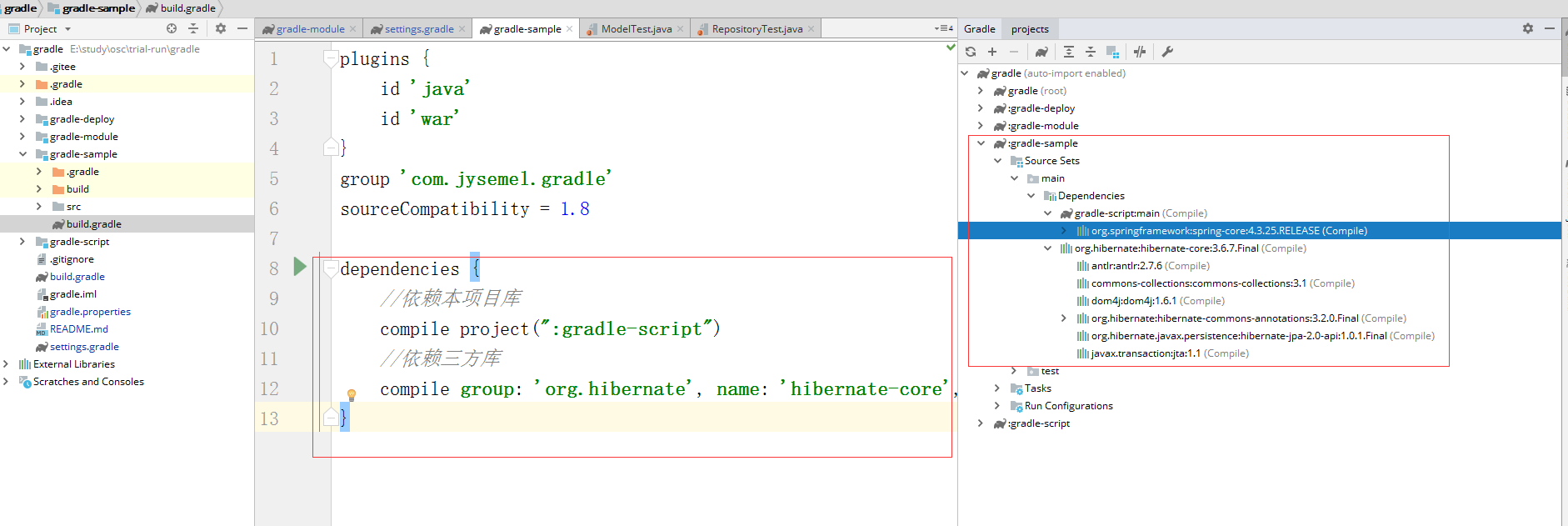Expand all nodes in Gradle panel

click(x=1069, y=52)
